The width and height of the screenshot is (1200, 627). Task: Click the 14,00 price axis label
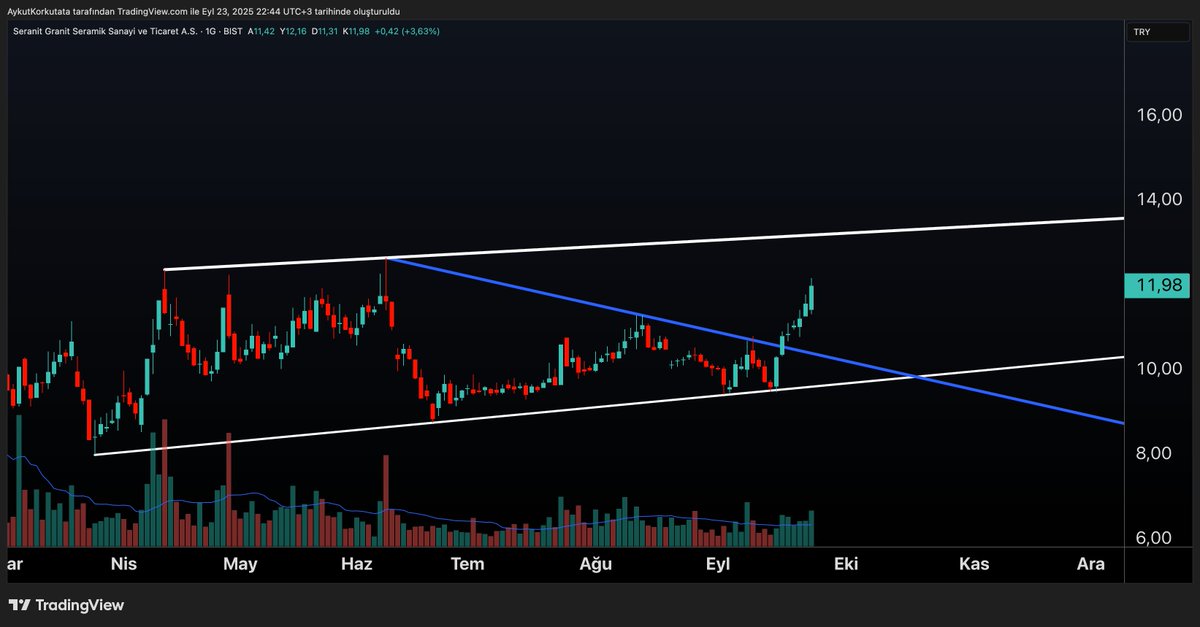1158,200
